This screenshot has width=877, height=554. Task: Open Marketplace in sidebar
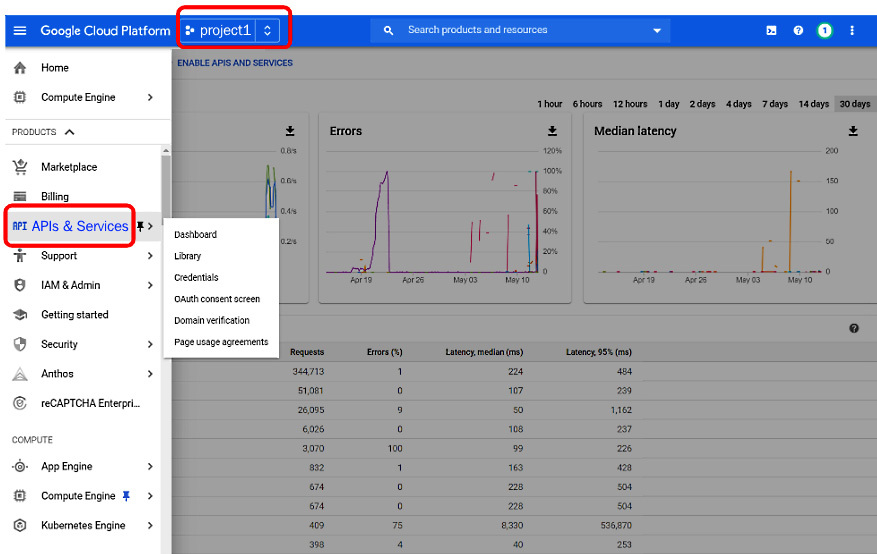[x=69, y=167]
